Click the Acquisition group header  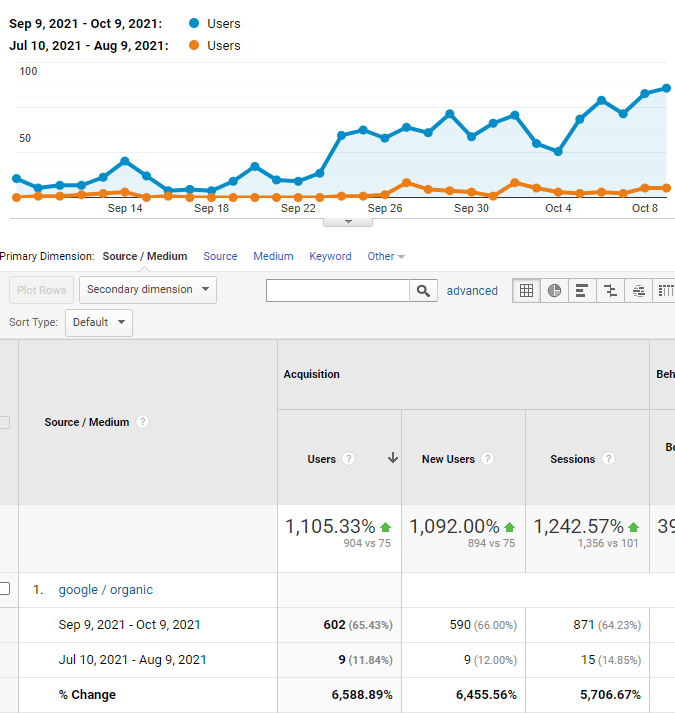[x=312, y=374]
